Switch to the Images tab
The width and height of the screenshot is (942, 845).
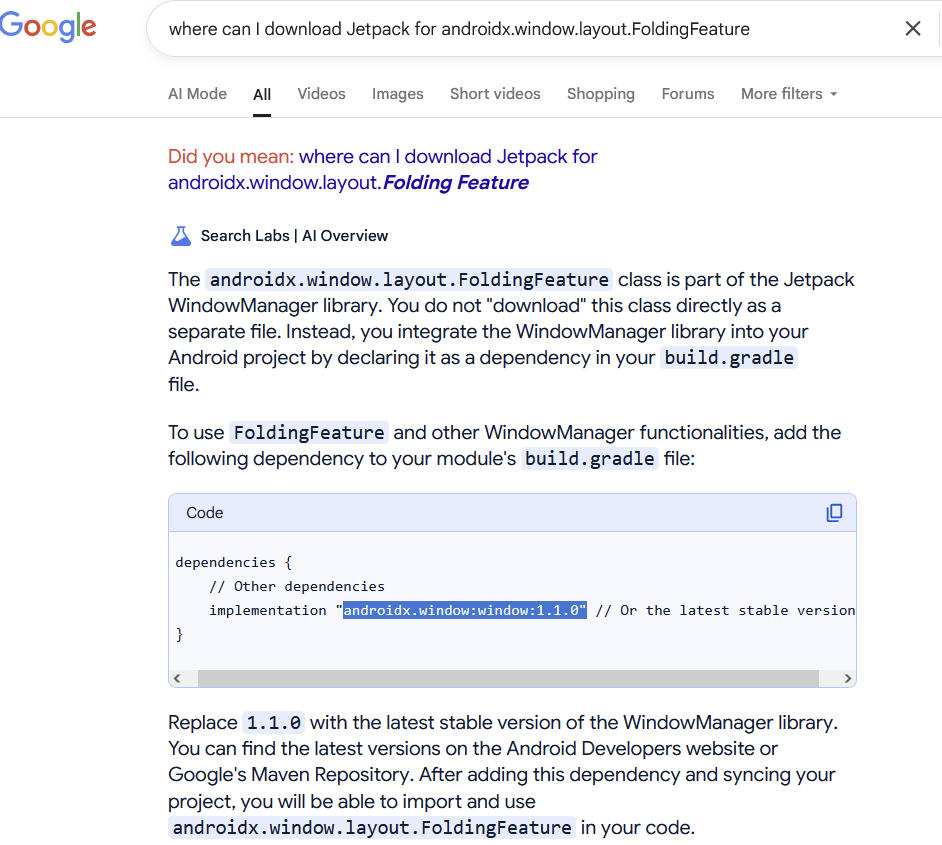[x=397, y=94]
